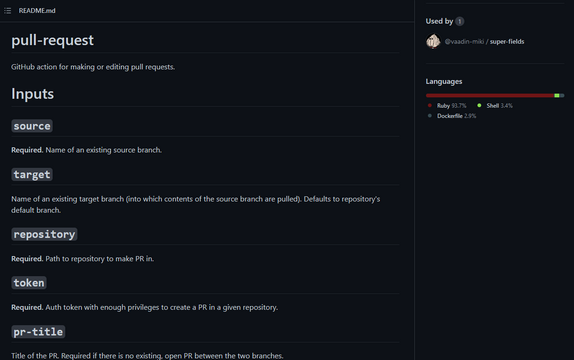Open the @vaadin-miki owner link
This screenshot has width=574, height=360.
(x=464, y=42)
